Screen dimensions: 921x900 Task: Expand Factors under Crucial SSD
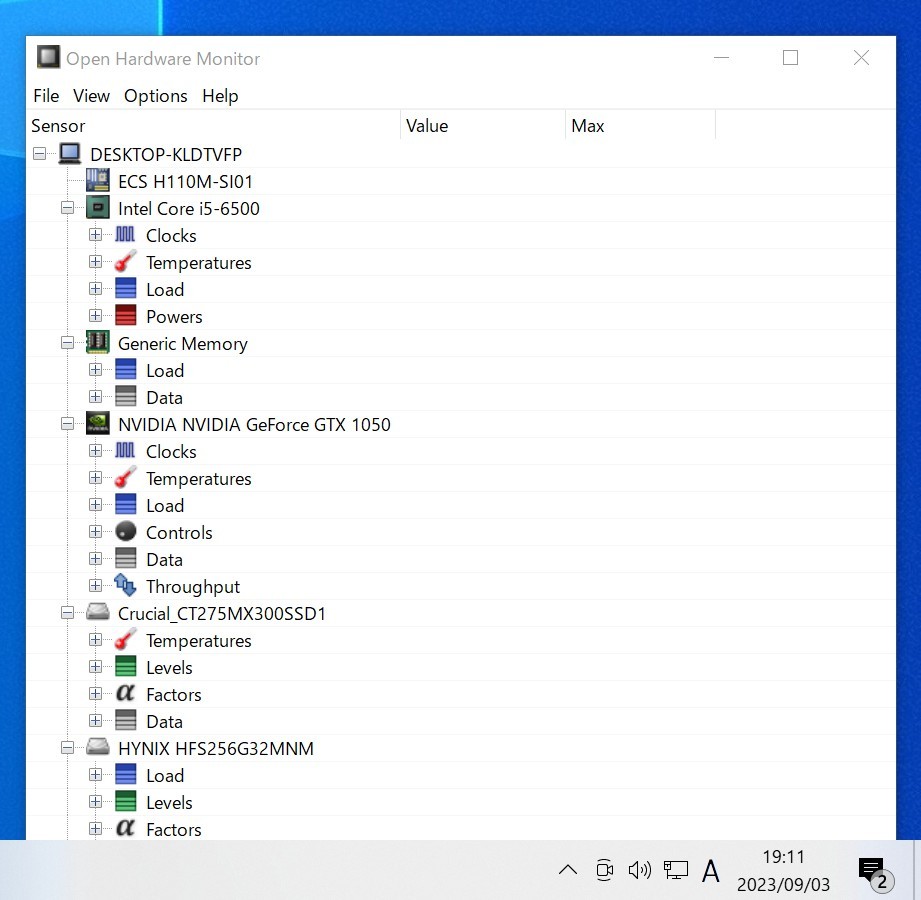coord(95,694)
